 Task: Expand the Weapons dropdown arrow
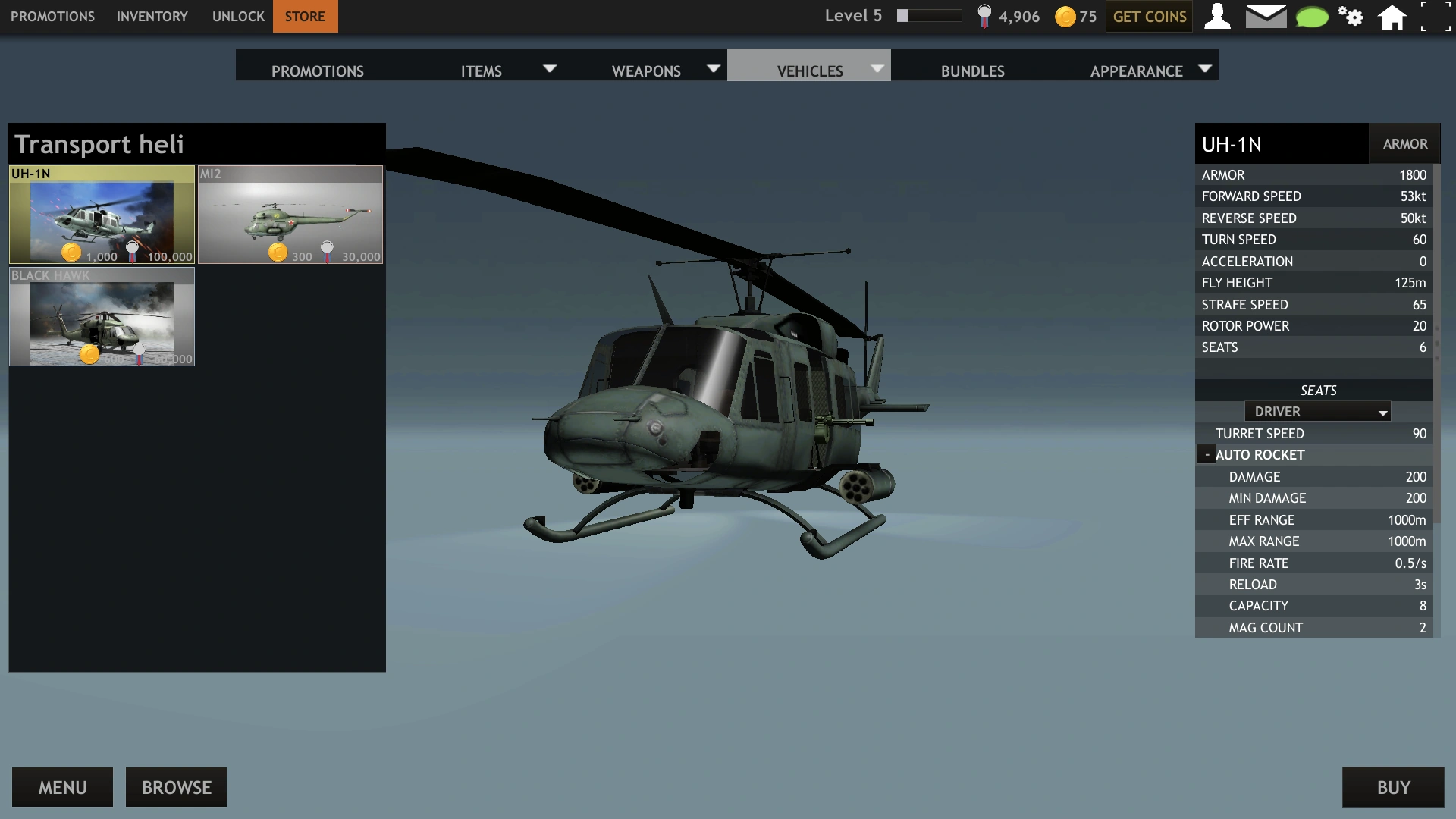[713, 69]
